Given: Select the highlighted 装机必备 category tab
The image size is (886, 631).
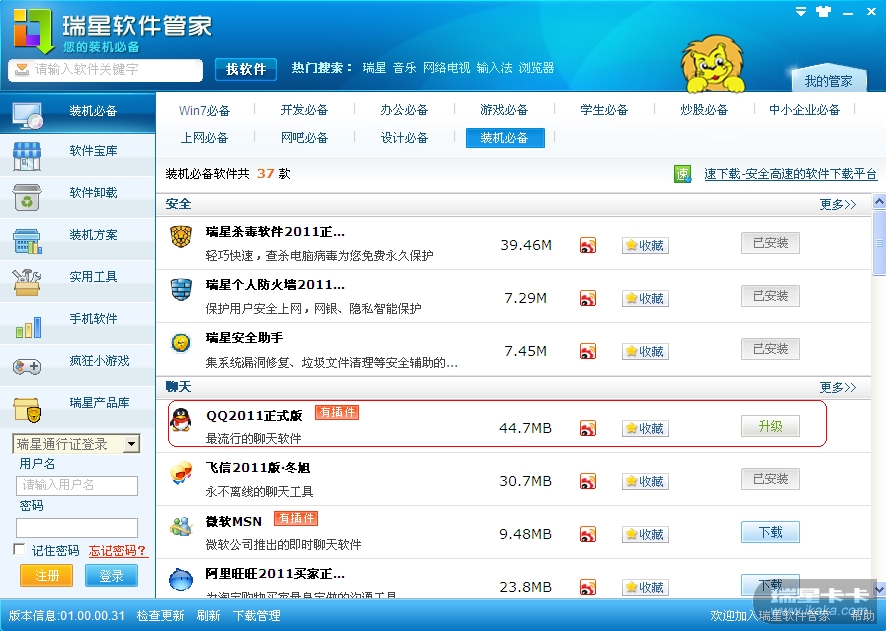Looking at the screenshot, I should tap(505, 138).
